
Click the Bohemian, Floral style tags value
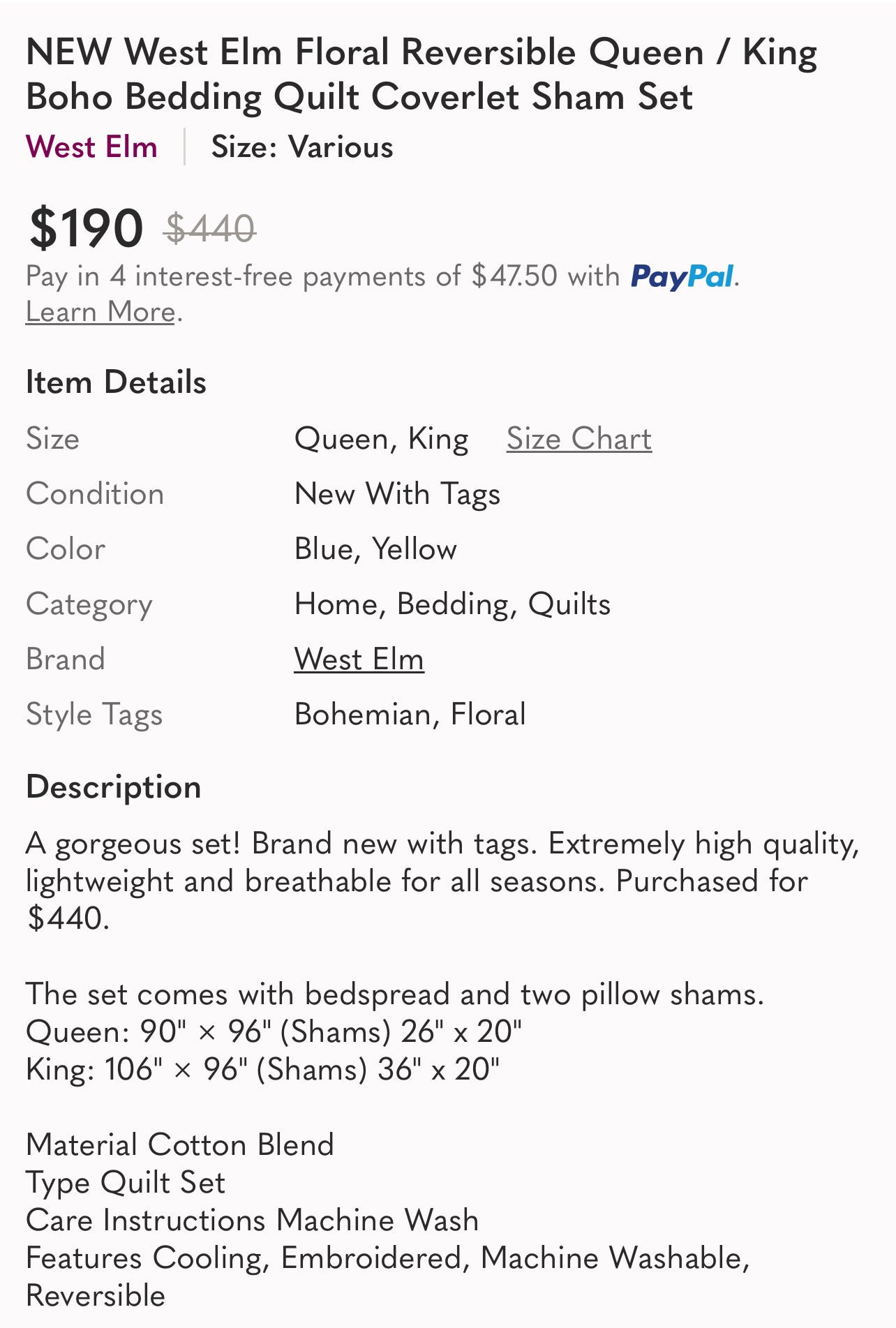[410, 715]
